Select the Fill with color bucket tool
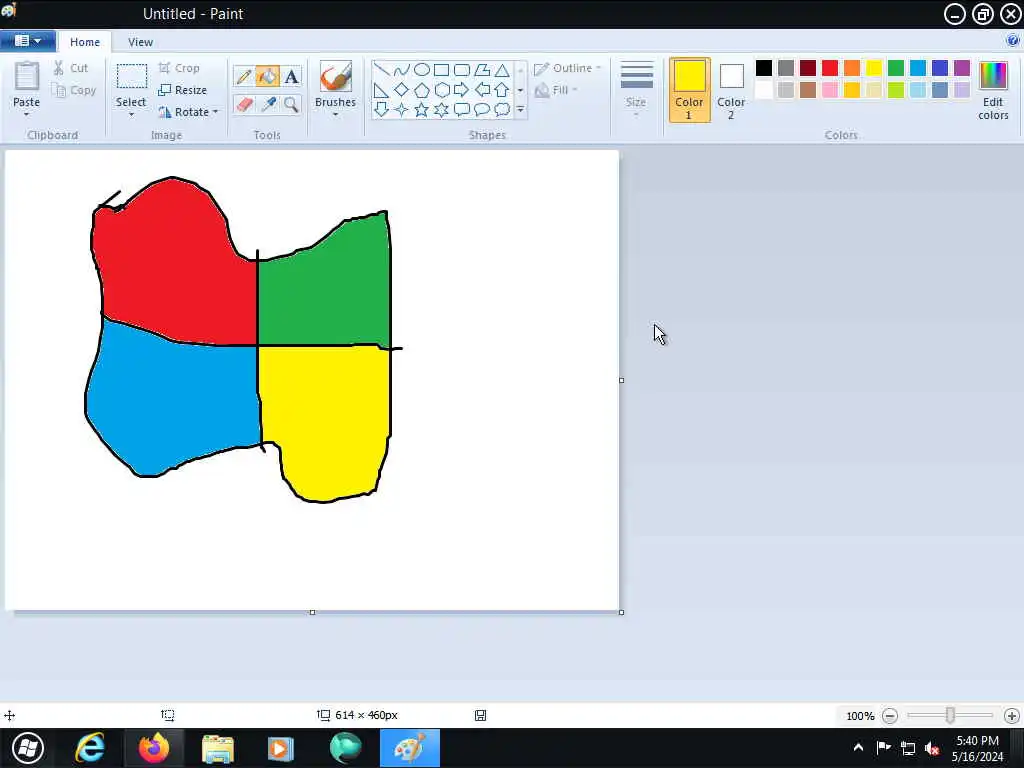 (267, 76)
